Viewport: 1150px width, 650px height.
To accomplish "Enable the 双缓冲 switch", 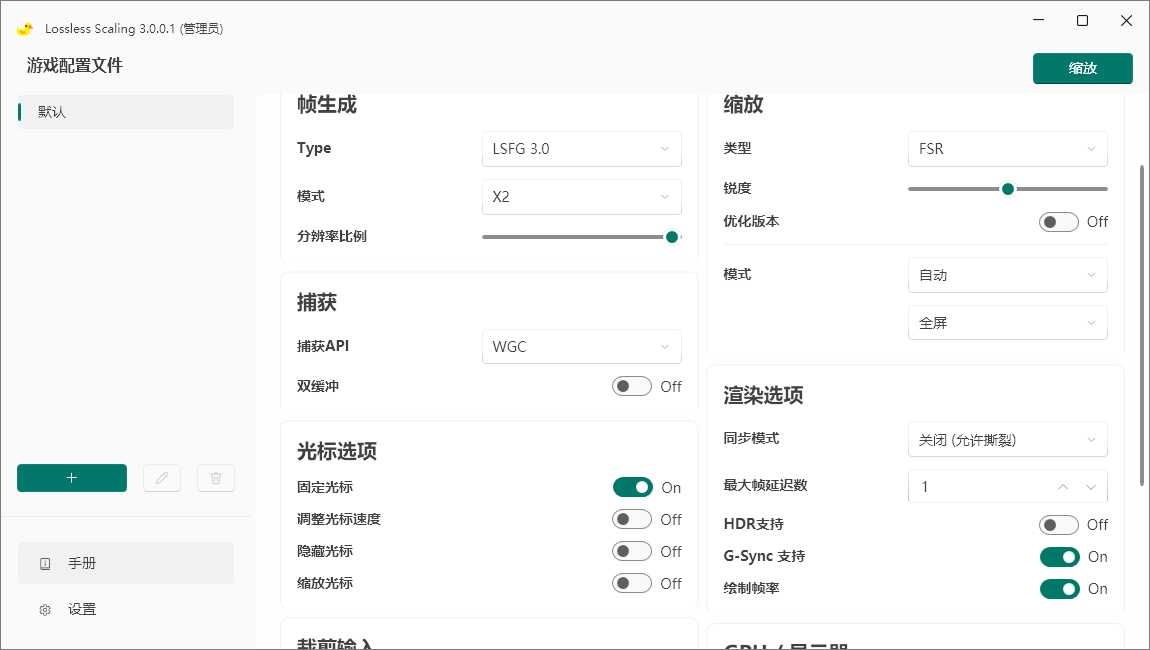I will (x=631, y=386).
